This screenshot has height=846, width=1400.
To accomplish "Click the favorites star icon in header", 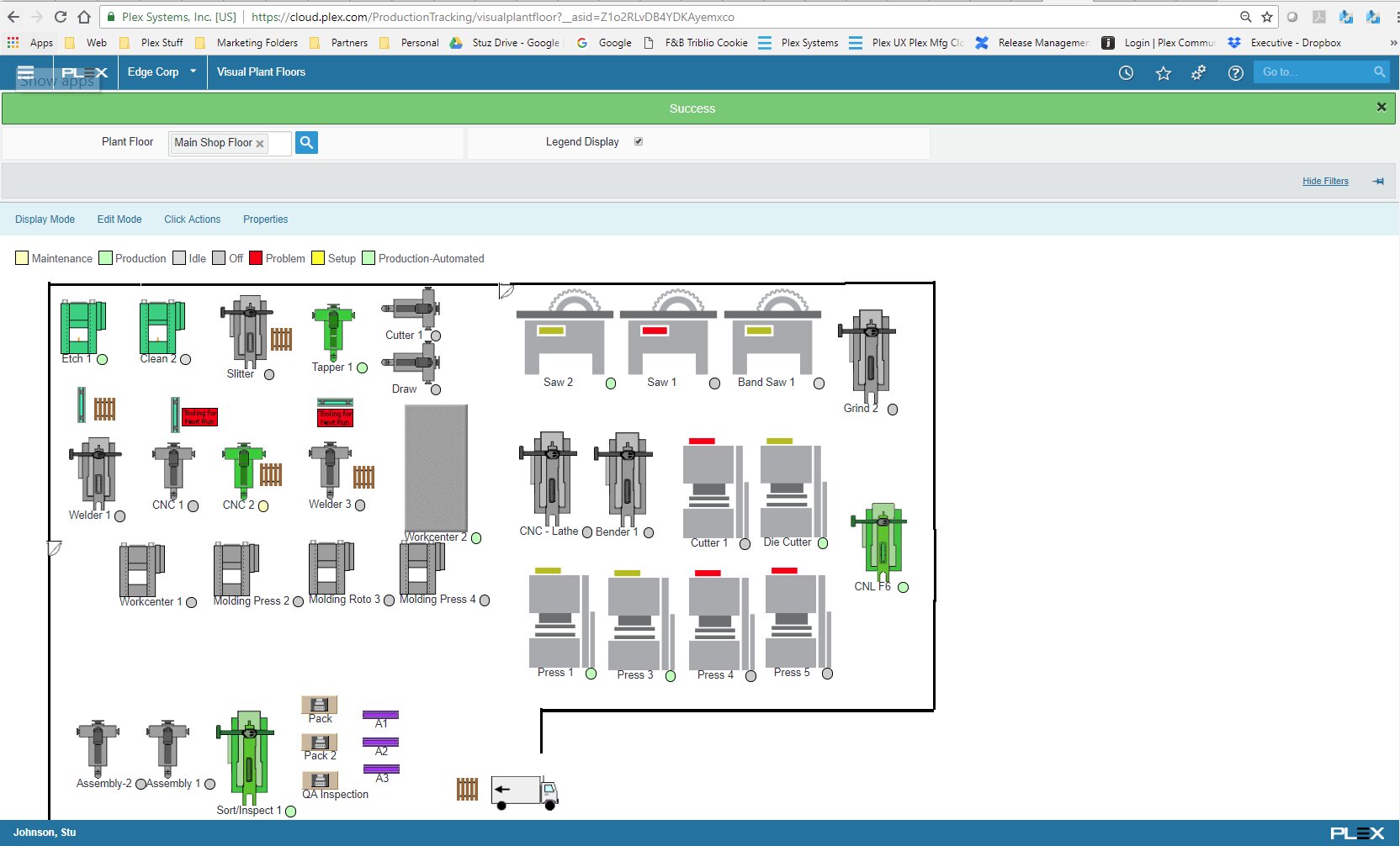I will tap(1163, 73).
